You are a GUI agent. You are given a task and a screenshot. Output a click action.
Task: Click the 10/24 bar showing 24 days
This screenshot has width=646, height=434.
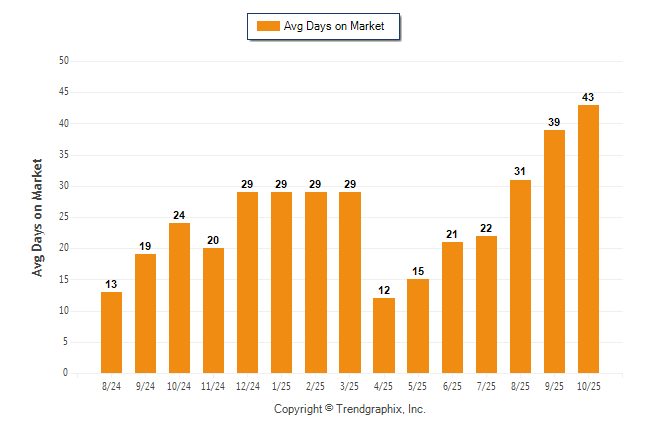click(180, 298)
